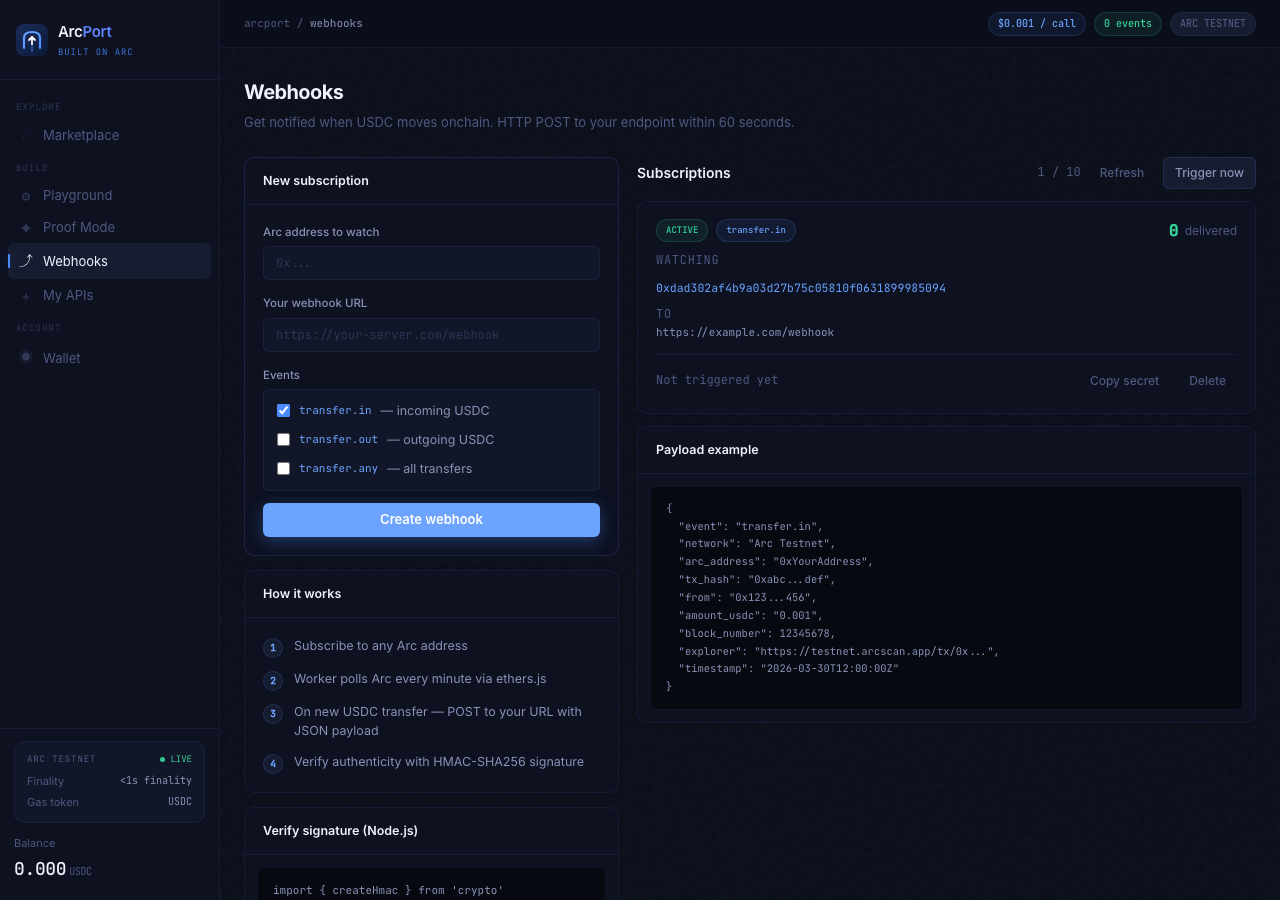Click the "block_number" payload line
The image size is (1280, 900).
[x=757, y=634]
